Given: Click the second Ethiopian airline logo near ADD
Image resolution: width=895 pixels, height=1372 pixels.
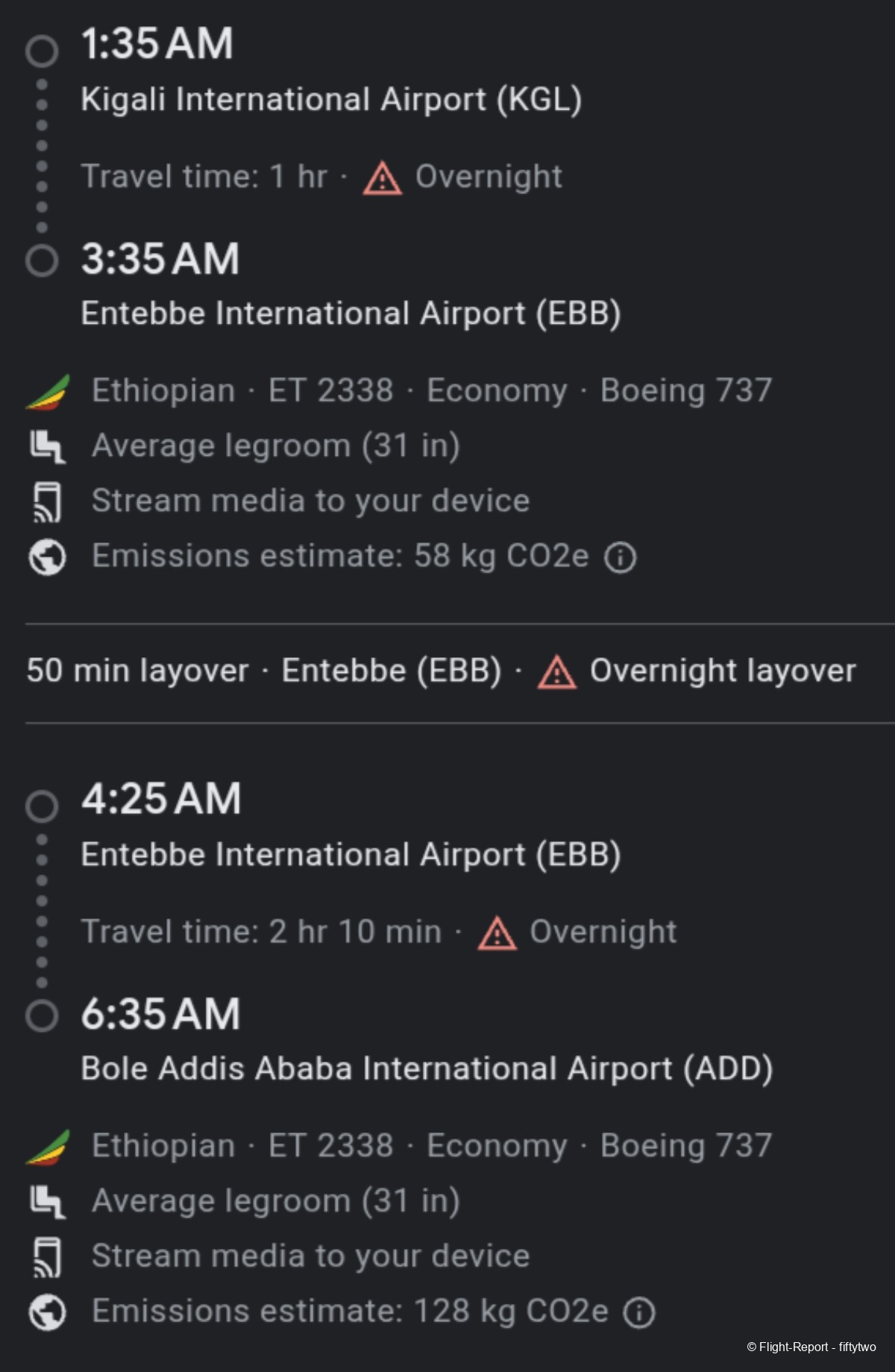Looking at the screenshot, I should pyautogui.click(x=48, y=1147).
